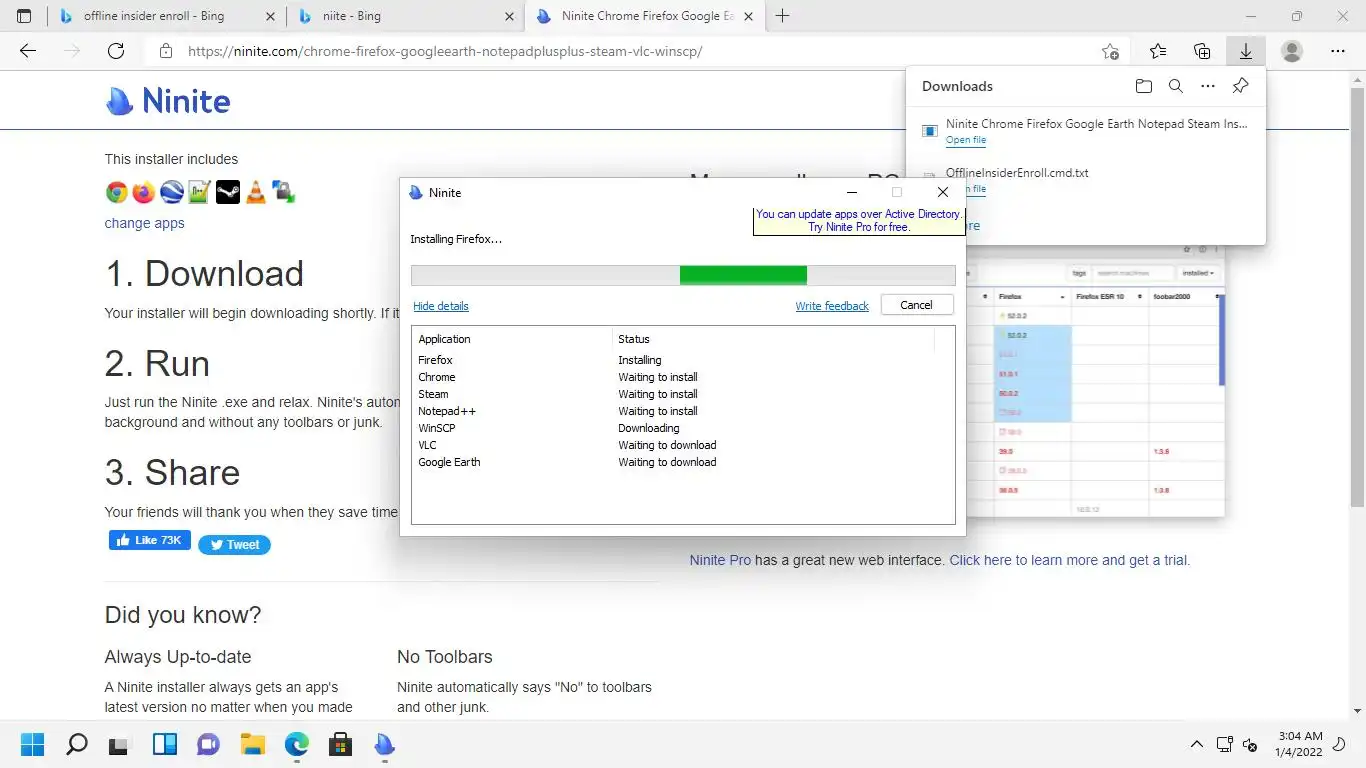This screenshot has width=1366, height=768.
Task: Click the Status column header
Action: coord(773,339)
